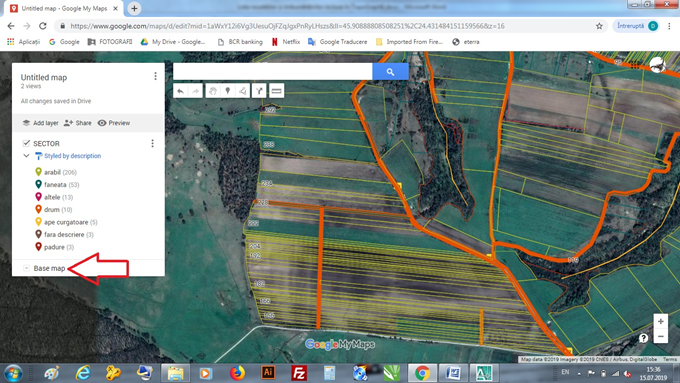Open the FOTOGRAFII bookmark
The height and width of the screenshot is (383, 680).
110,42
